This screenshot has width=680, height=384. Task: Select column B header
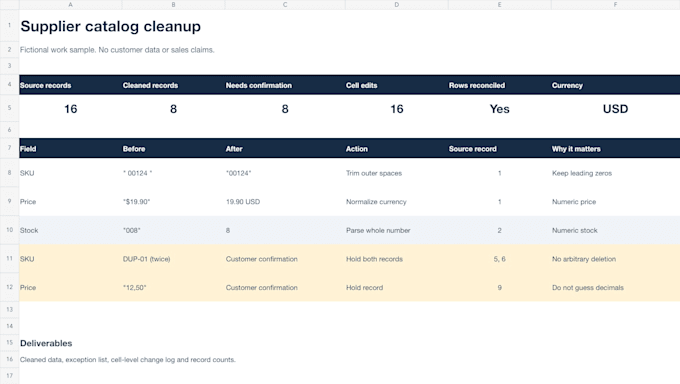173,5
